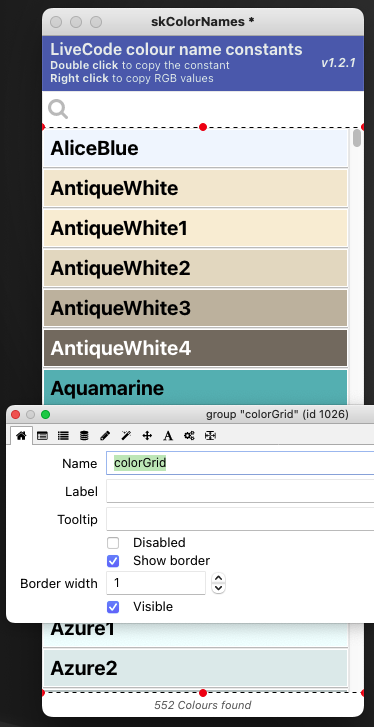374x727 pixels.
Task: Open the gears advanced tab
Action: [189, 436]
